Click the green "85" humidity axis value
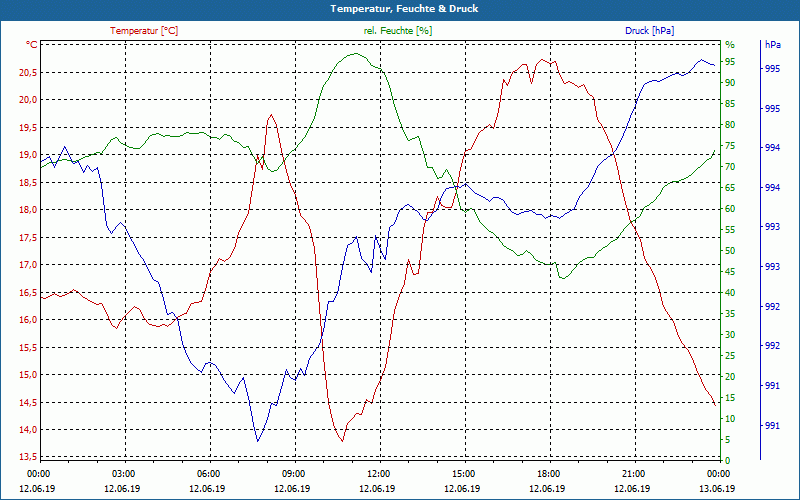800x500 pixels. point(730,105)
